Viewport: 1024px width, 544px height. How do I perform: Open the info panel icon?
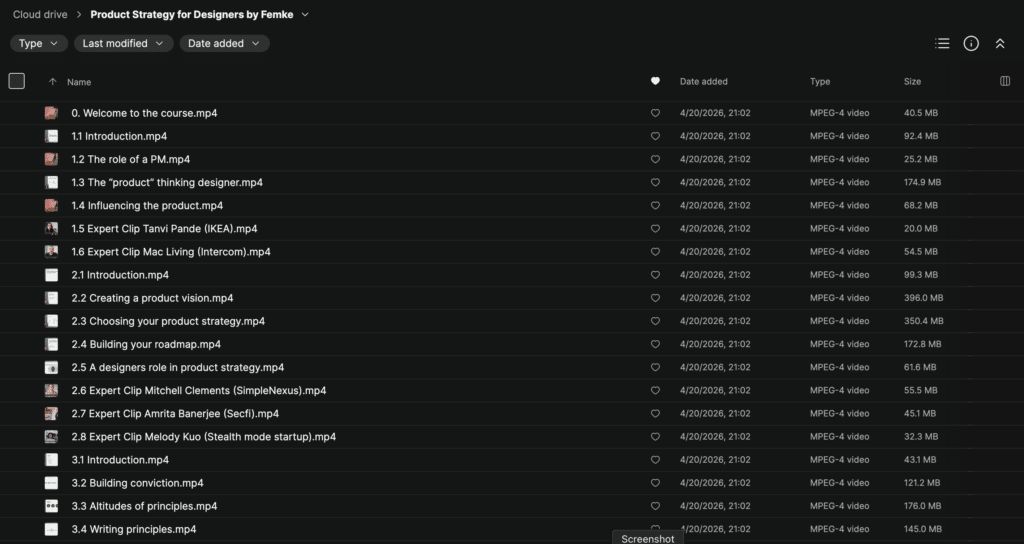[x=971, y=44]
